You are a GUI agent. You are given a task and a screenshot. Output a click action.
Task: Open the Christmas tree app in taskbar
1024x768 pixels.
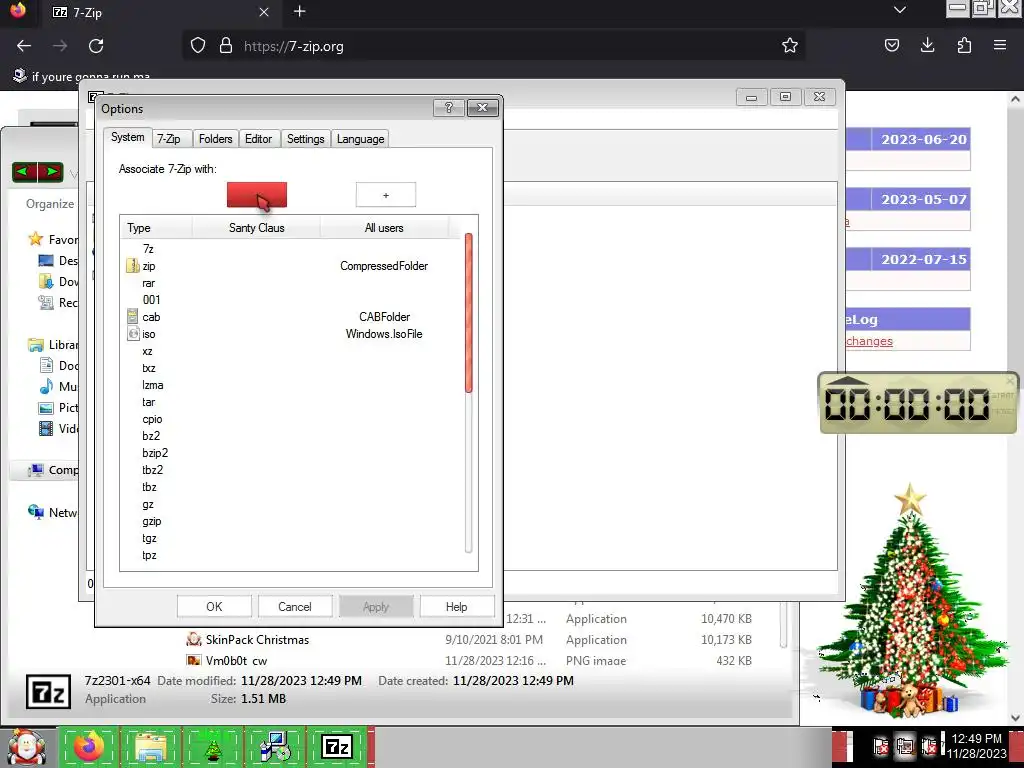pos(213,748)
